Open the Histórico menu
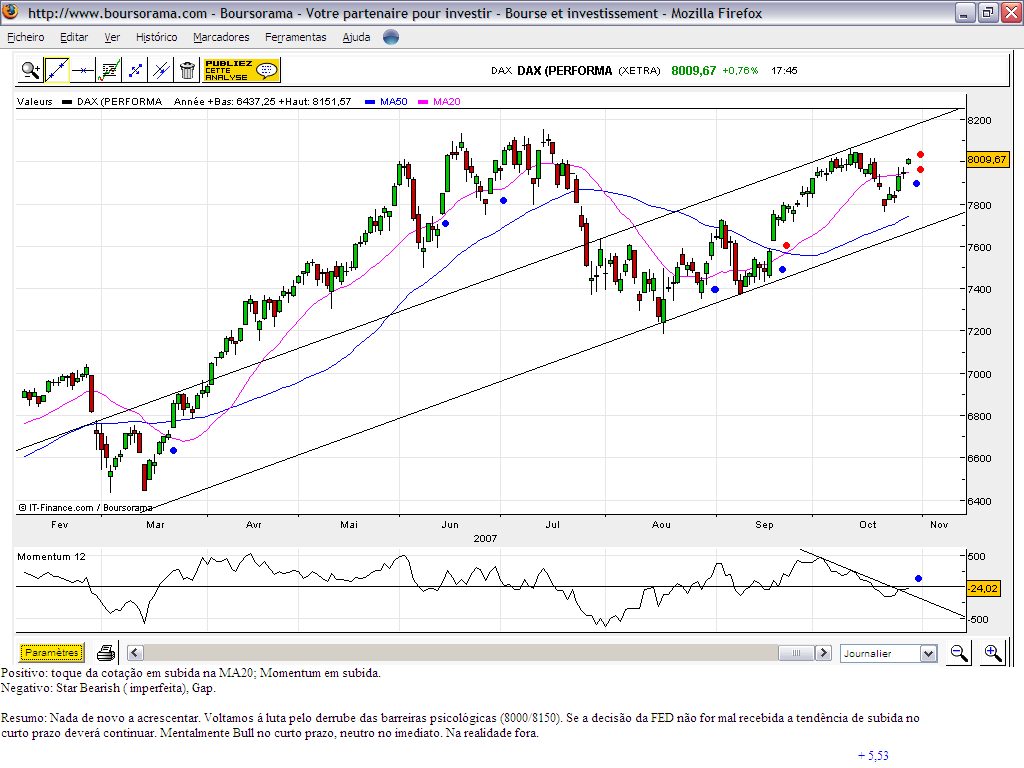The image size is (1024, 768). [x=157, y=37]
